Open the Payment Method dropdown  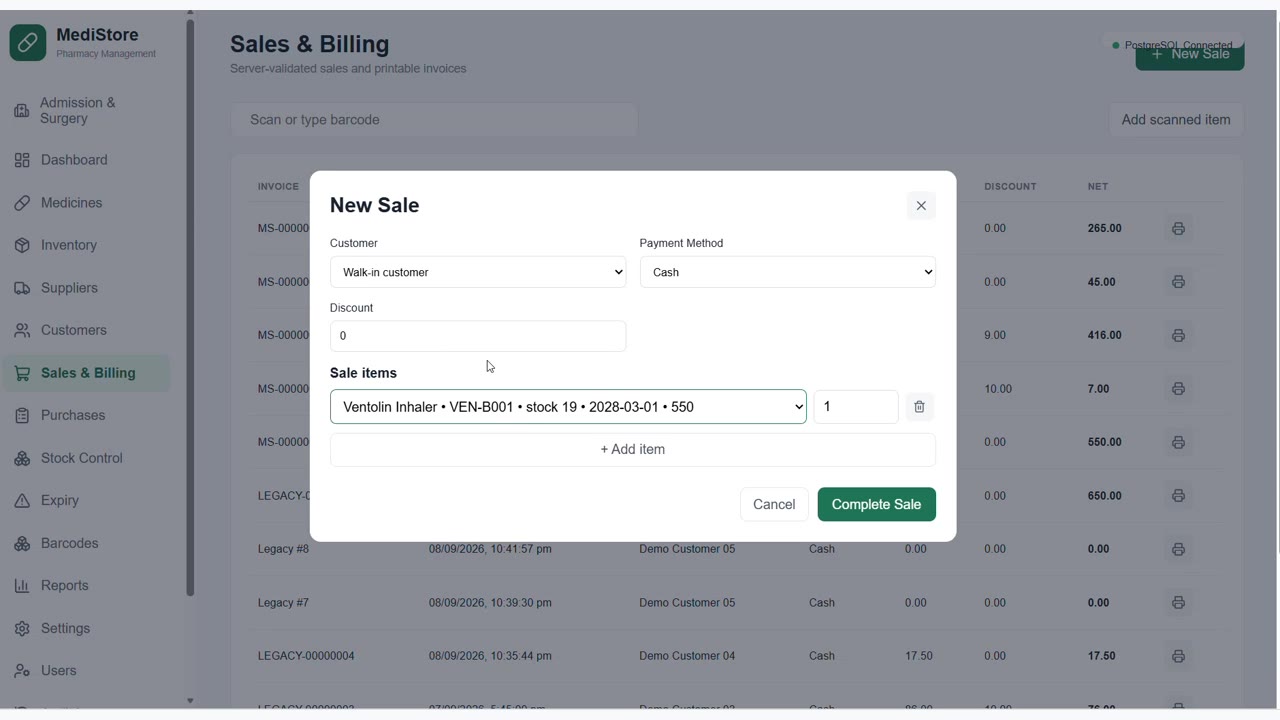click(788, 272)
